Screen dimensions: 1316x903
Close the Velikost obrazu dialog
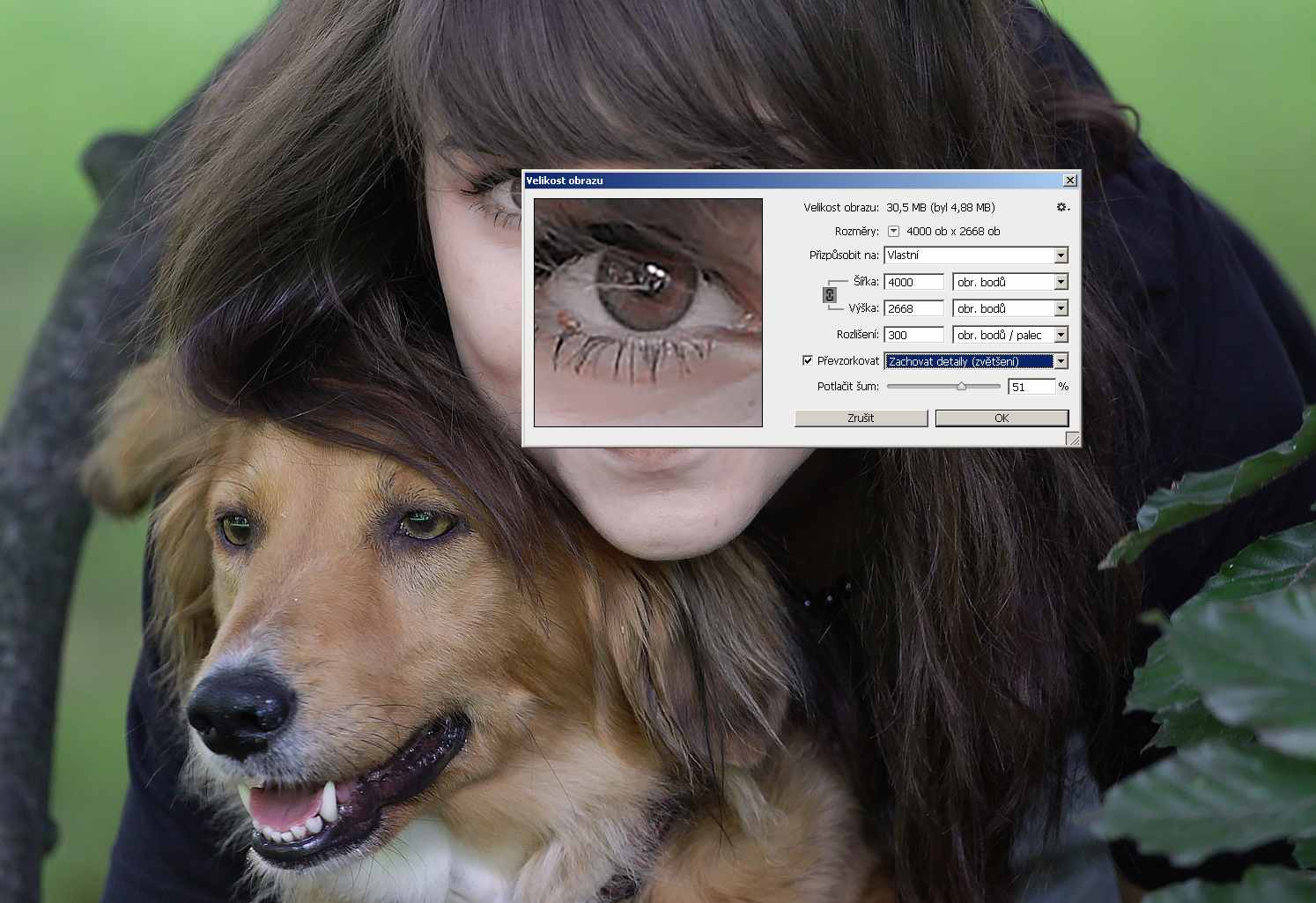coord(1070,181)
